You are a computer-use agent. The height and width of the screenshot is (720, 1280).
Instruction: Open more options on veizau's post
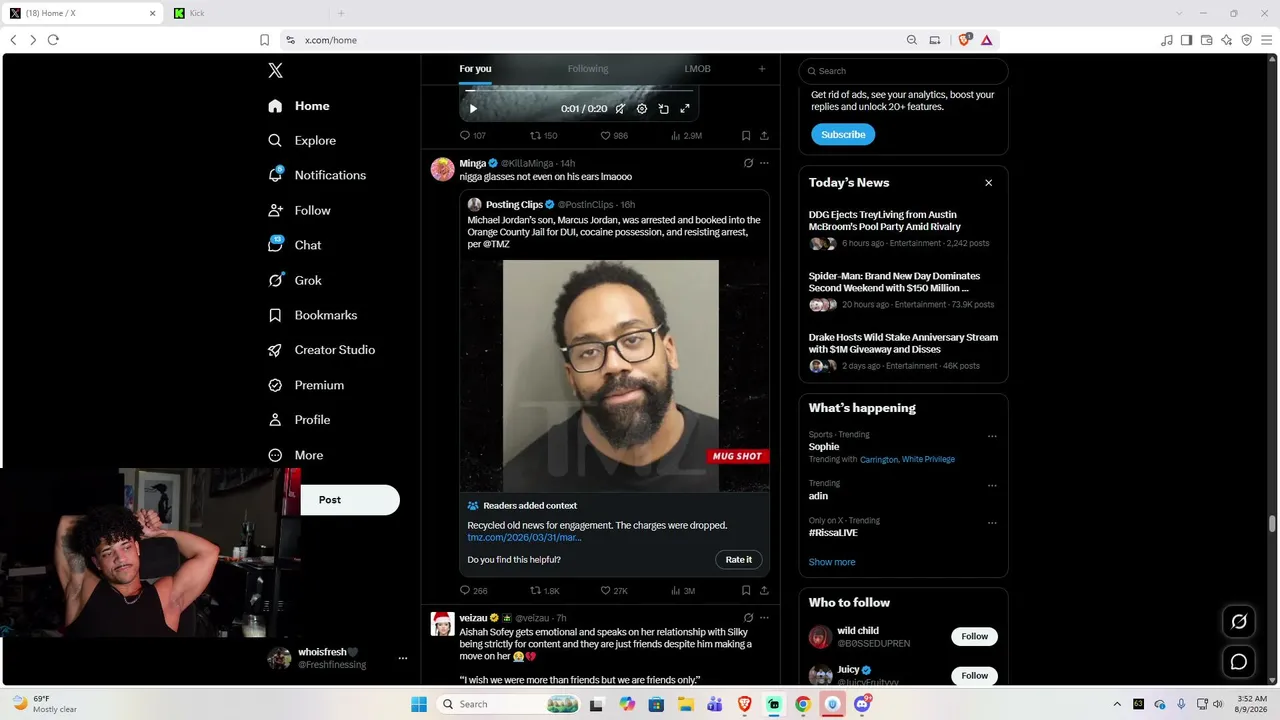click(764, 618)
